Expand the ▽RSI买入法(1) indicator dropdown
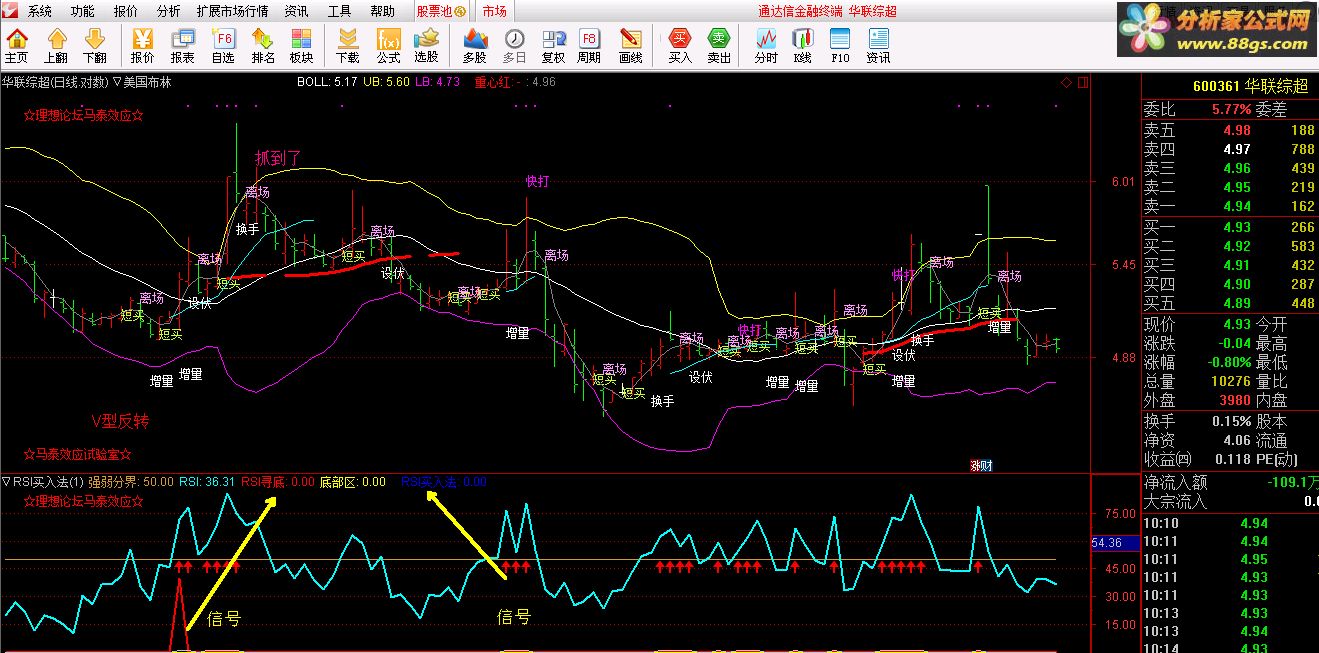The height and width of the screenshot is (653, 1319). click(x=43, y=482)
